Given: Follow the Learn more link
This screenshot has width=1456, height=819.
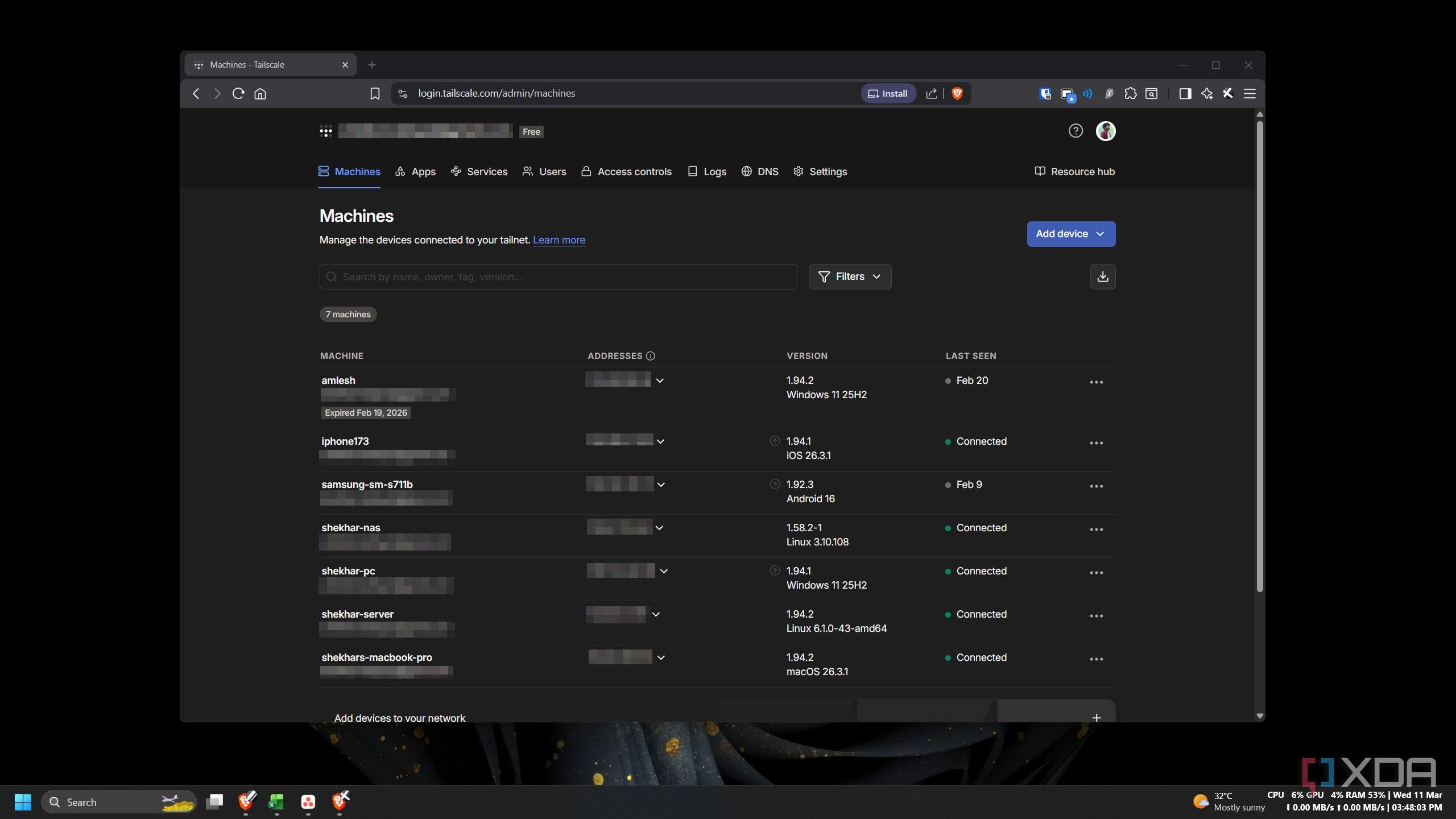Looking at the screenshot, I should click(559, 240).
